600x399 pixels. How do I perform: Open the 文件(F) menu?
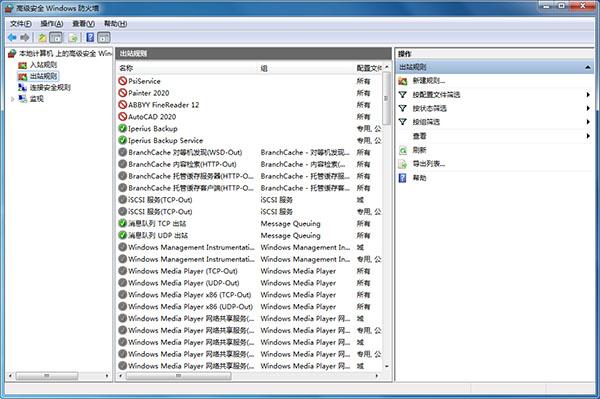click(21, 24)
